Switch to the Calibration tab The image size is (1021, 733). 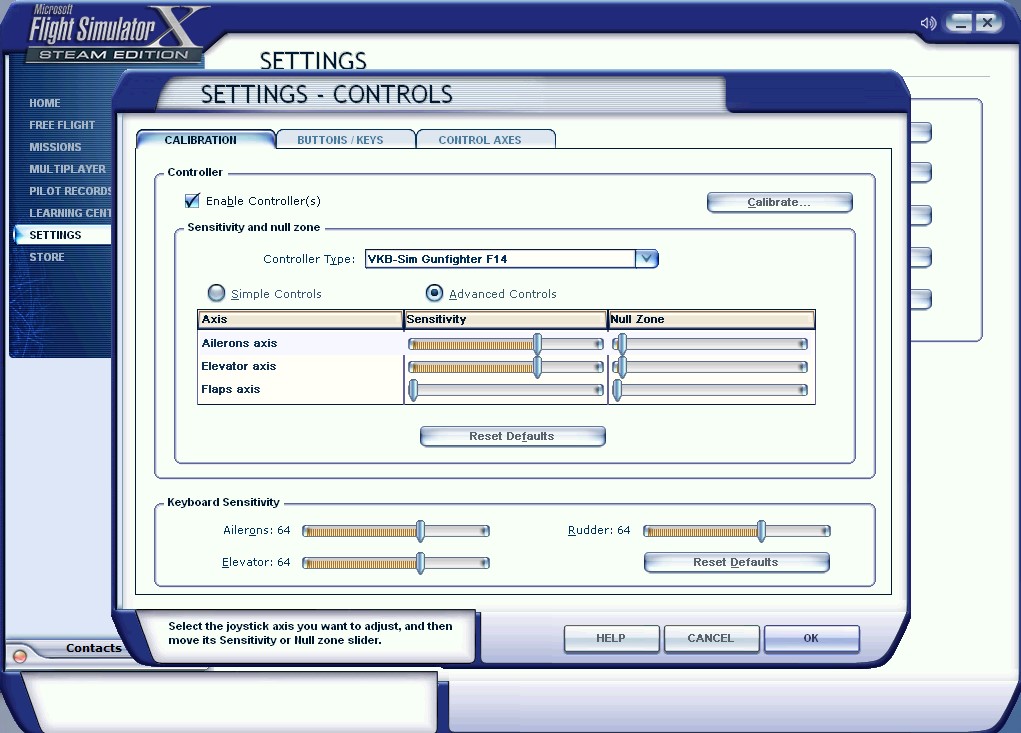(x=205, y=139)
